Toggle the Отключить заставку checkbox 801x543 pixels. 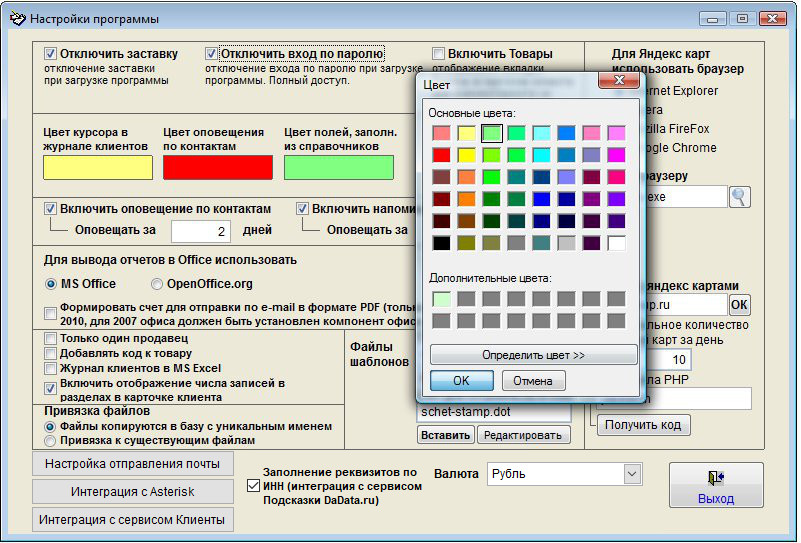point(51,53)
